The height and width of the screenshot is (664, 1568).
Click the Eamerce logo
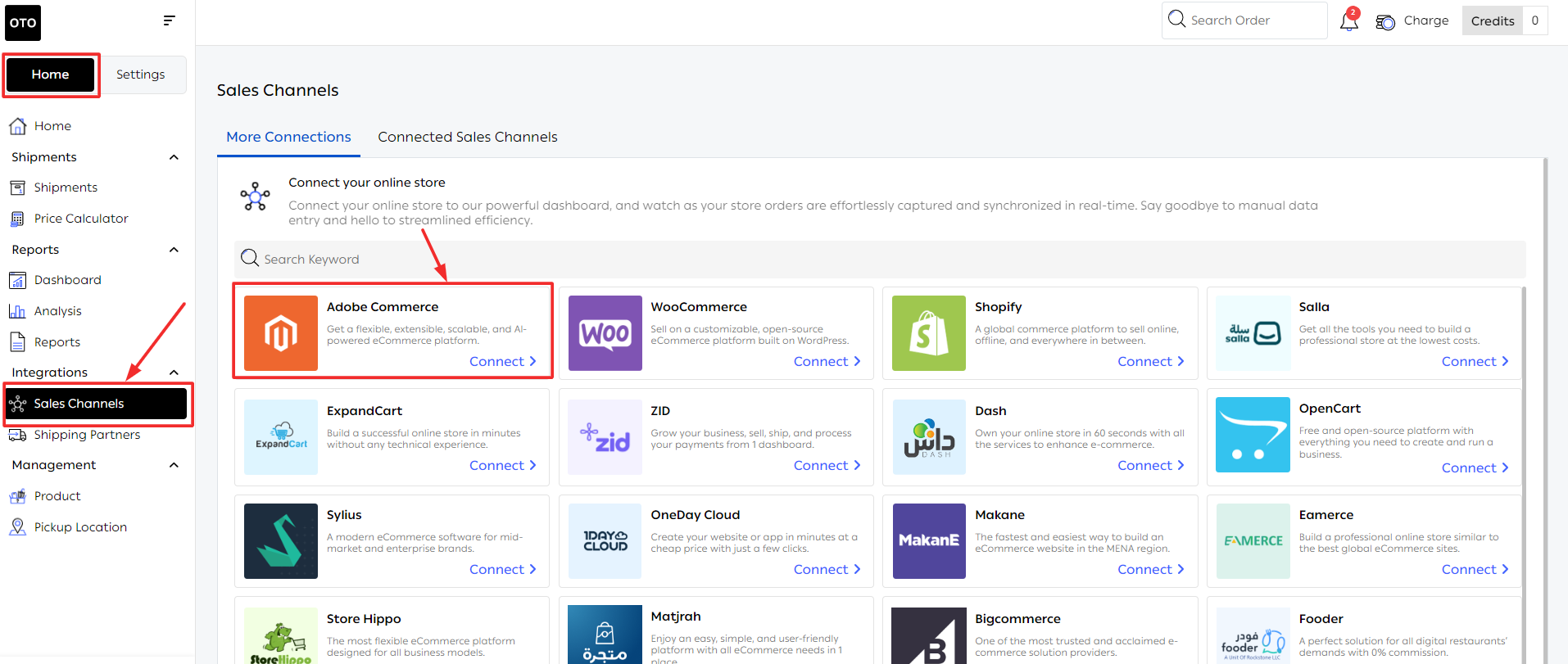[1253, 541]
